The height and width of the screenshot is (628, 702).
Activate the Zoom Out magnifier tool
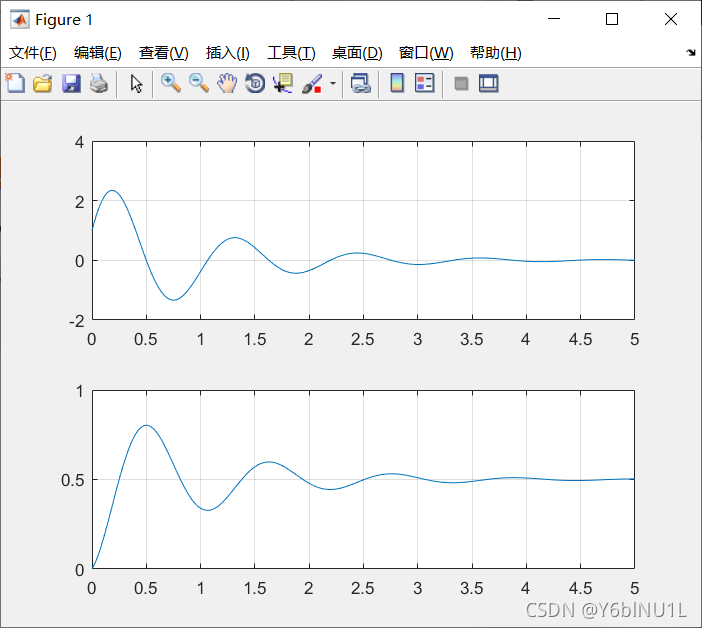199,83
